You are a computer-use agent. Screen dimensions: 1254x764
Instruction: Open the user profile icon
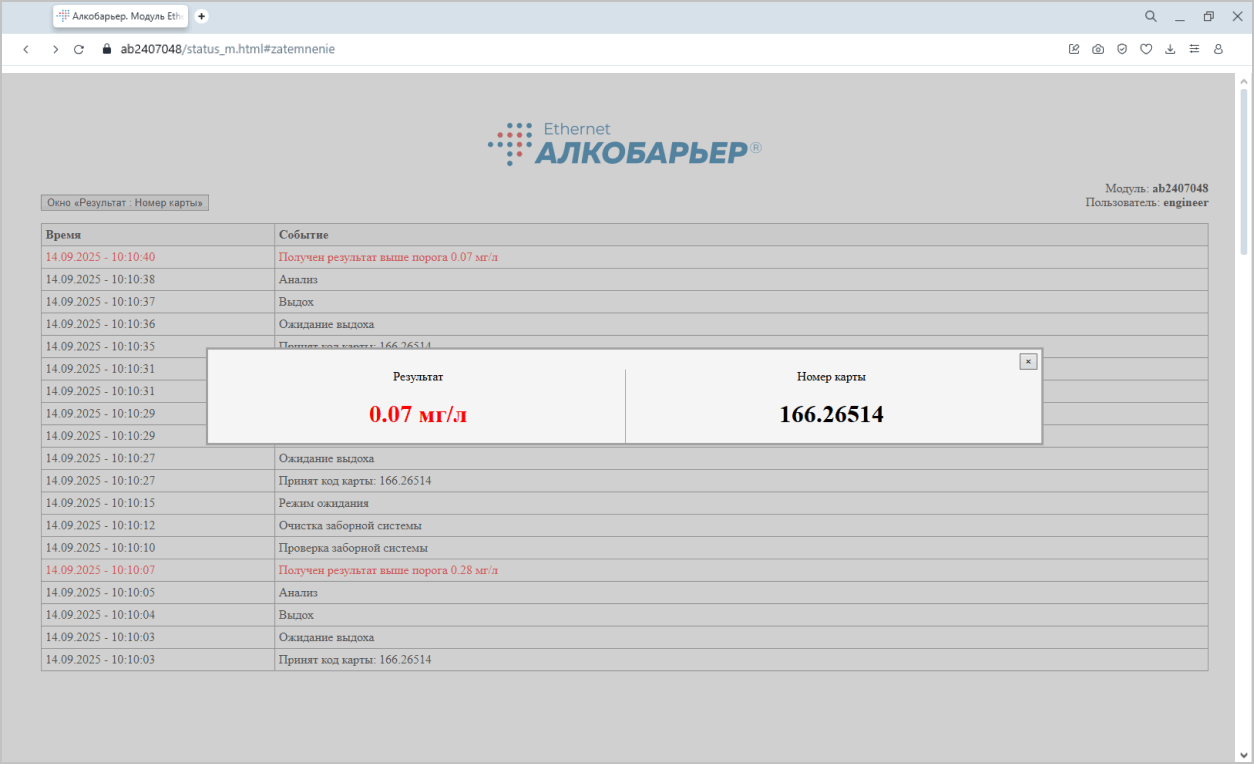[1218, 48]
